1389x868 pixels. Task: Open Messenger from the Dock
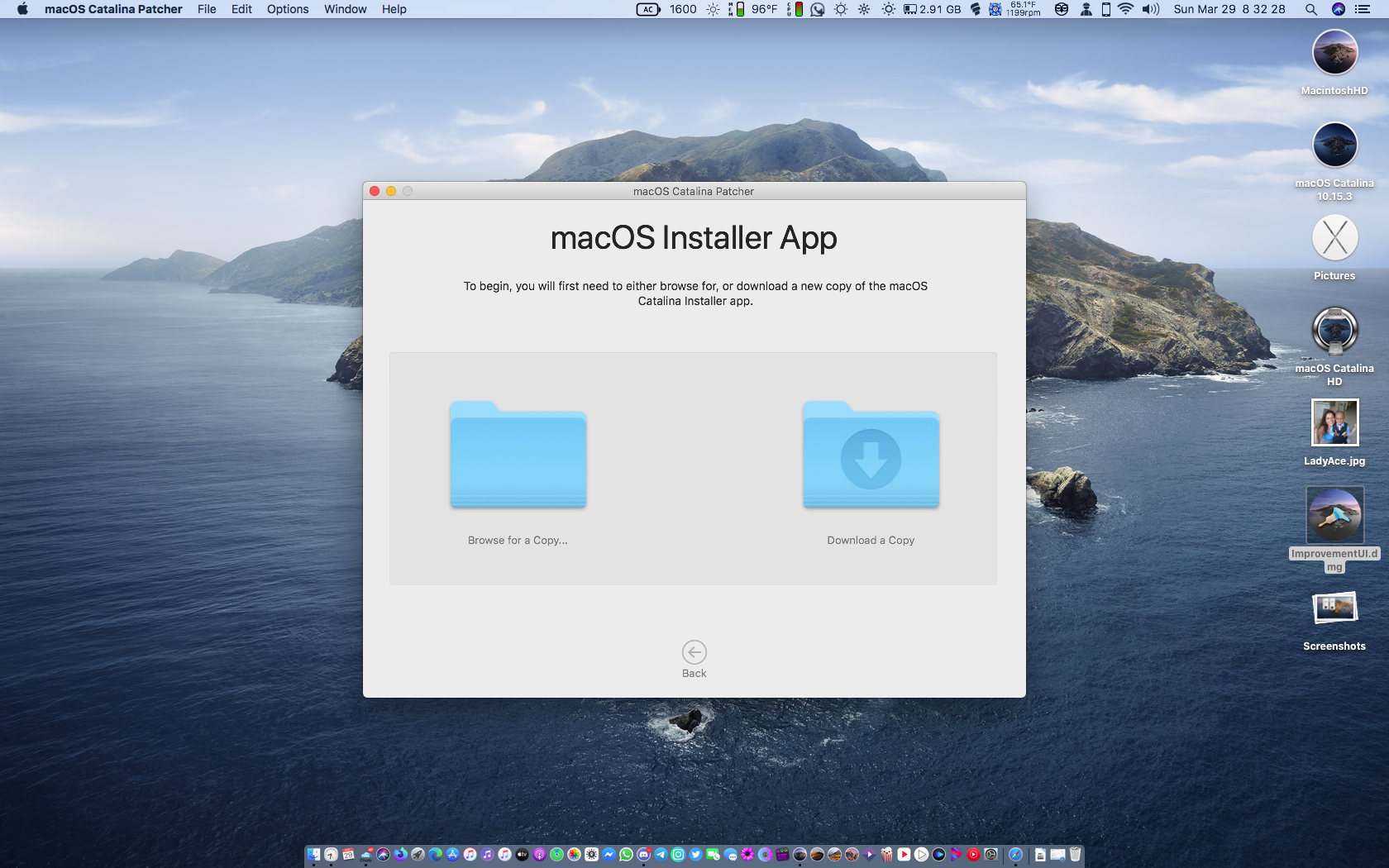click(609, 855)
